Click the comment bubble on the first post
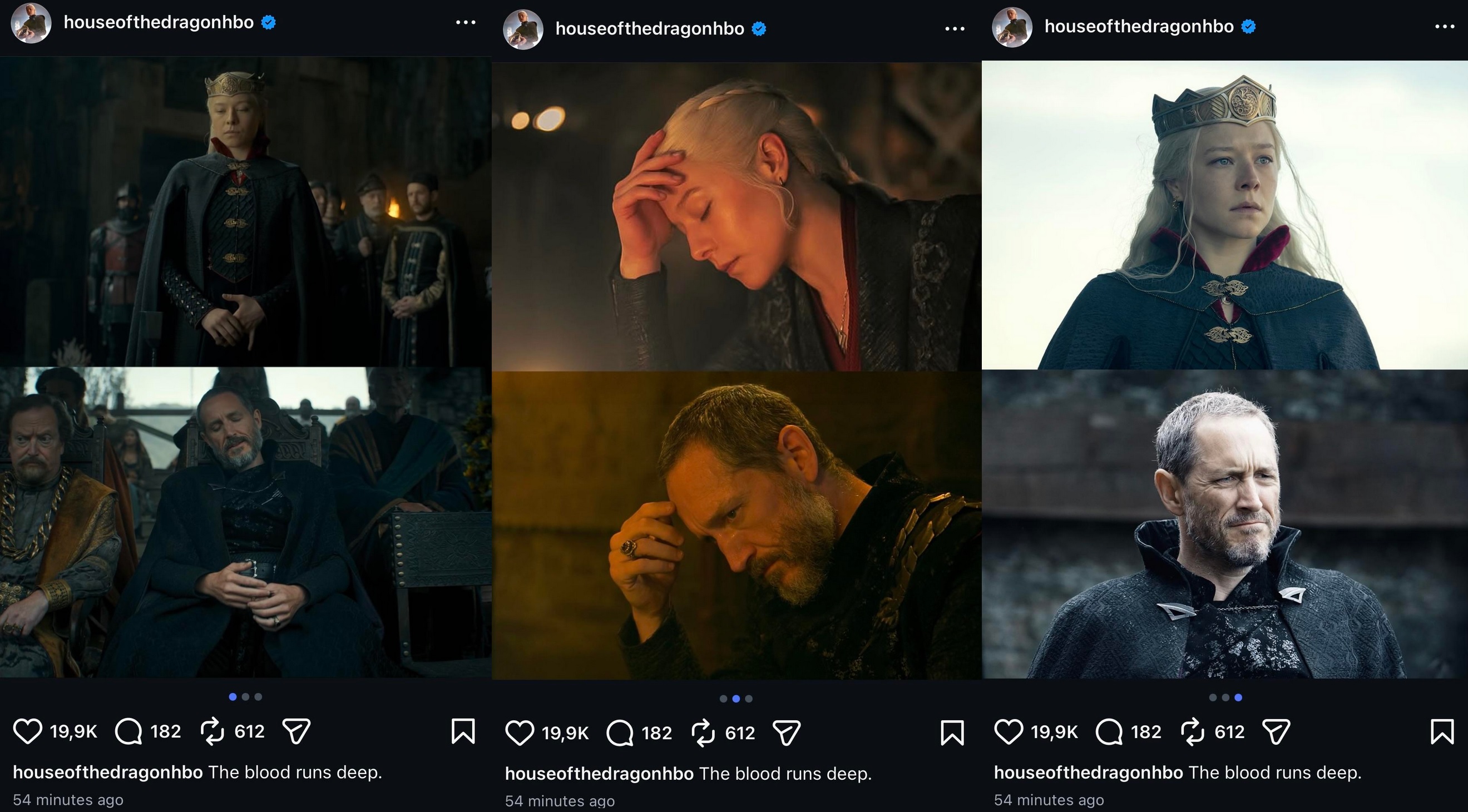 click(129, 731)
